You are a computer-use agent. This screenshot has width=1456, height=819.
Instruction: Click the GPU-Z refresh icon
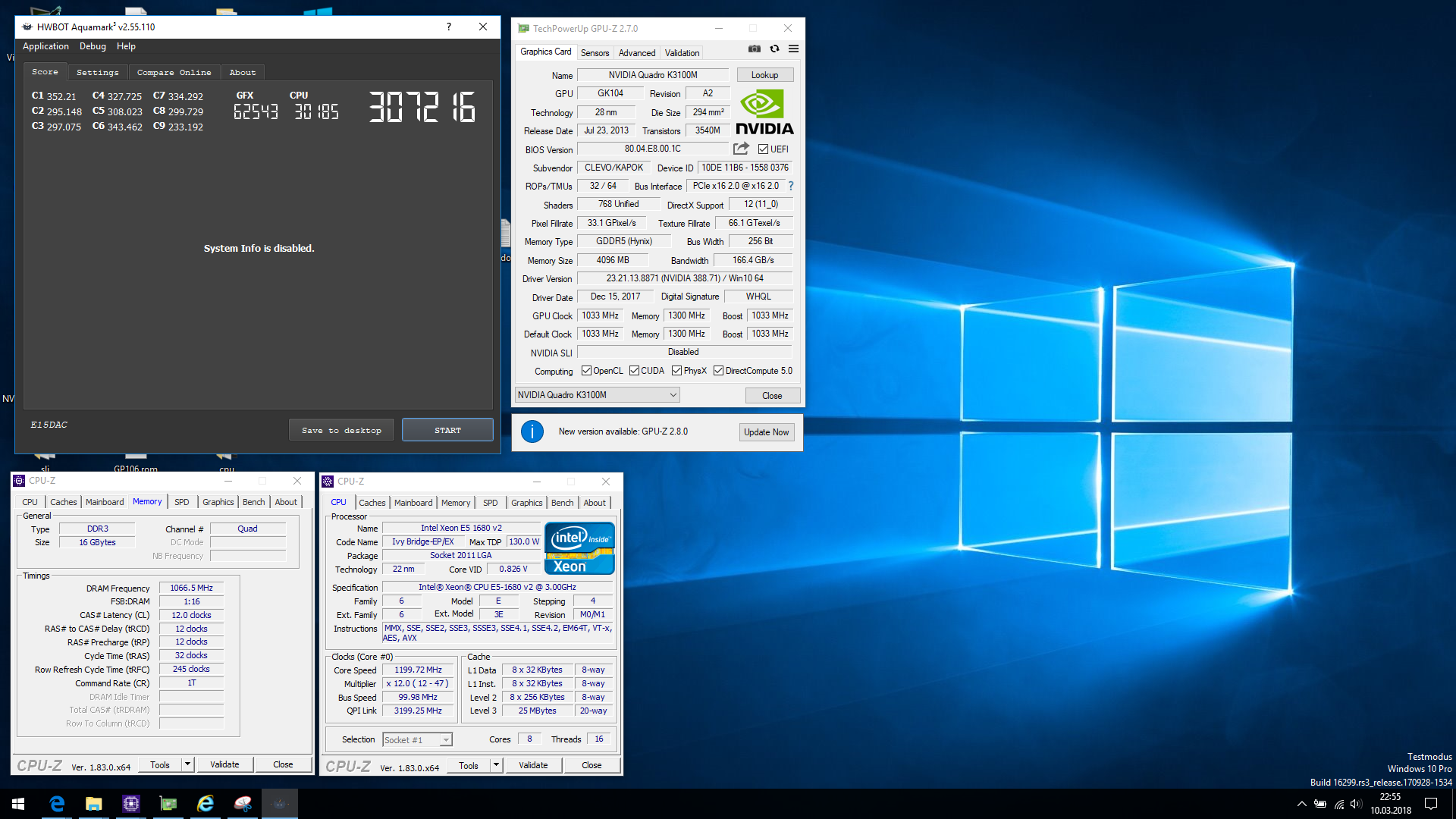pos(774,49)
